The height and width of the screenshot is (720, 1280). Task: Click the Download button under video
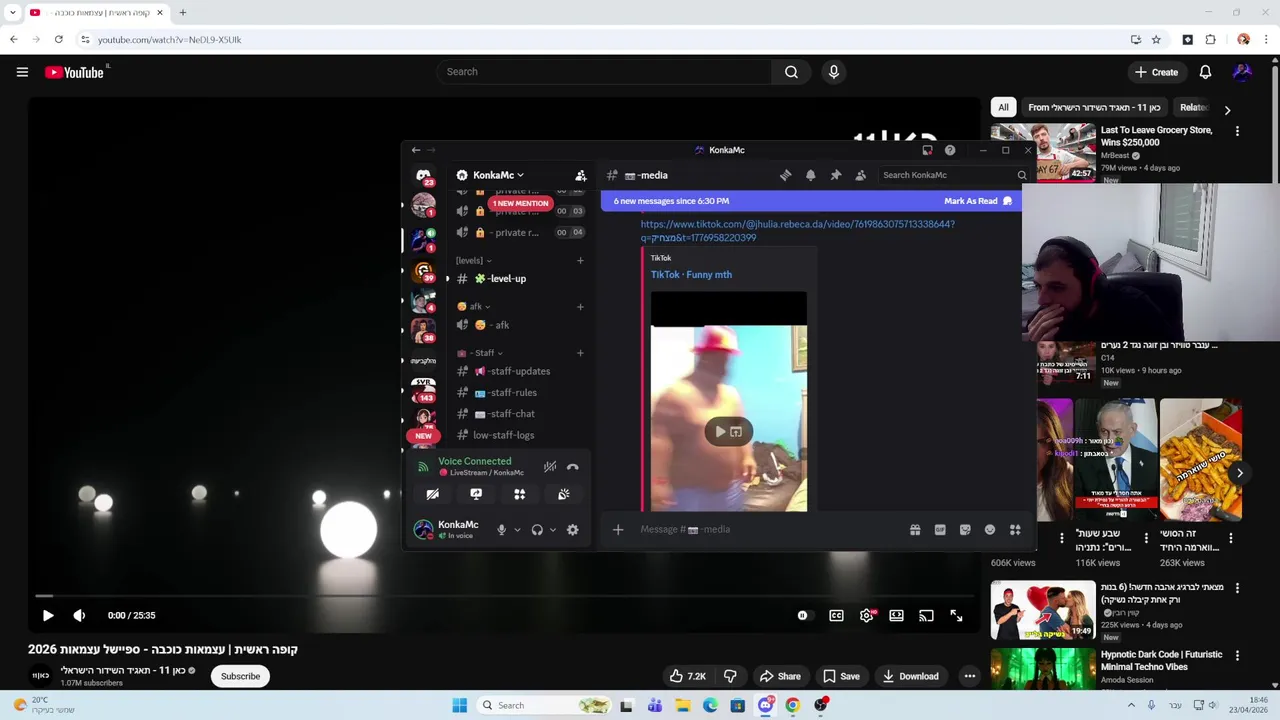(x=909, y=676)
